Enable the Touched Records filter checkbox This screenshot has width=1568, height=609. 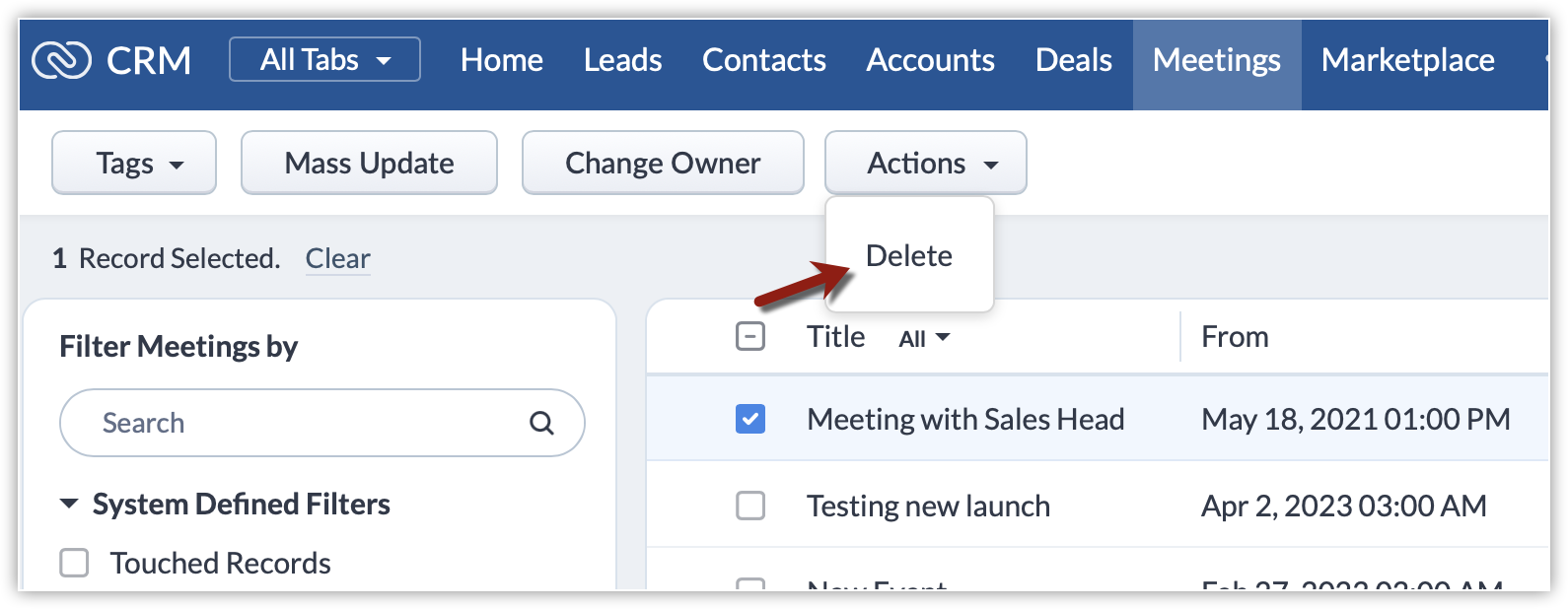point(75,564)
